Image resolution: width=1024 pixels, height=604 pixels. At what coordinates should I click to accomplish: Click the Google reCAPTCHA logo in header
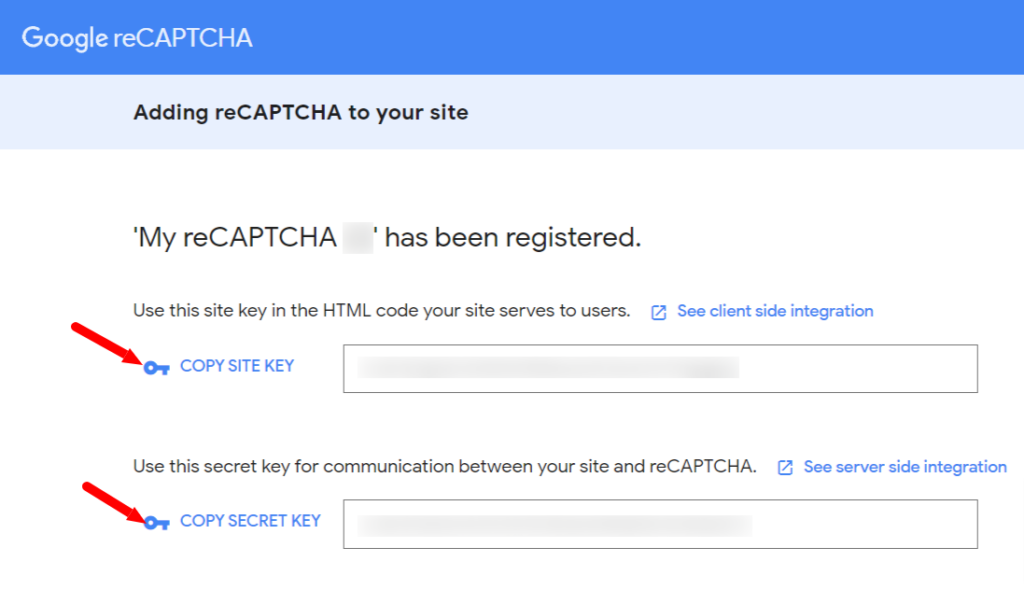click(137, 38)
